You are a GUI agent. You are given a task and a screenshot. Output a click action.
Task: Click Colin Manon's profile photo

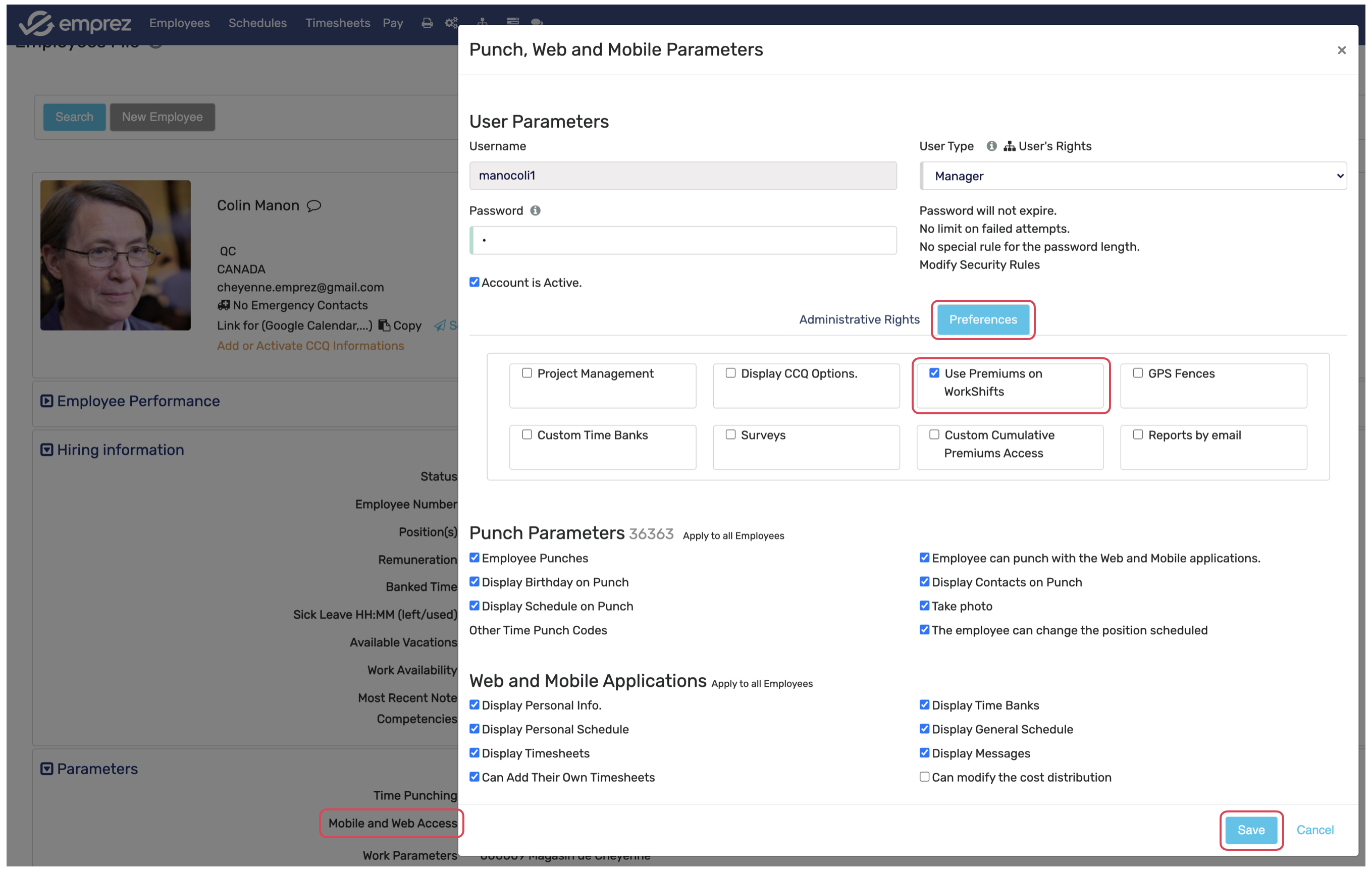pos(116,255)
